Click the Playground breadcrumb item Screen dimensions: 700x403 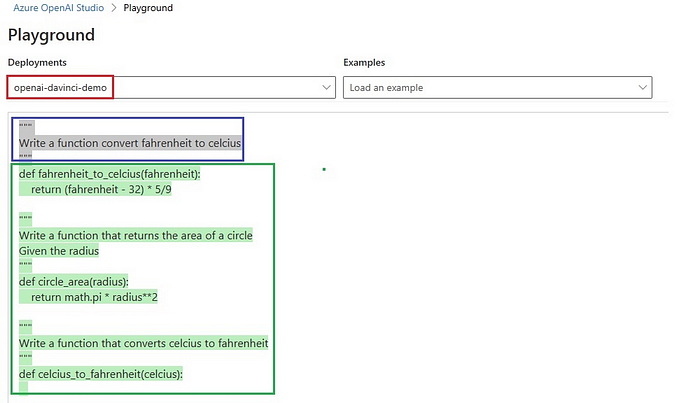tap(148, 8)
